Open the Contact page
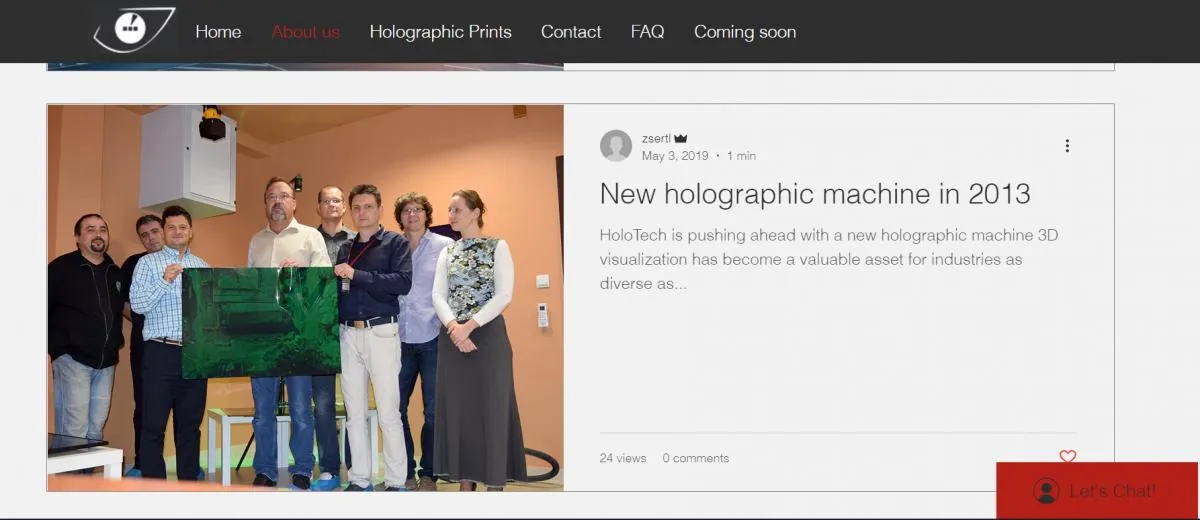 tap(571, 32)
